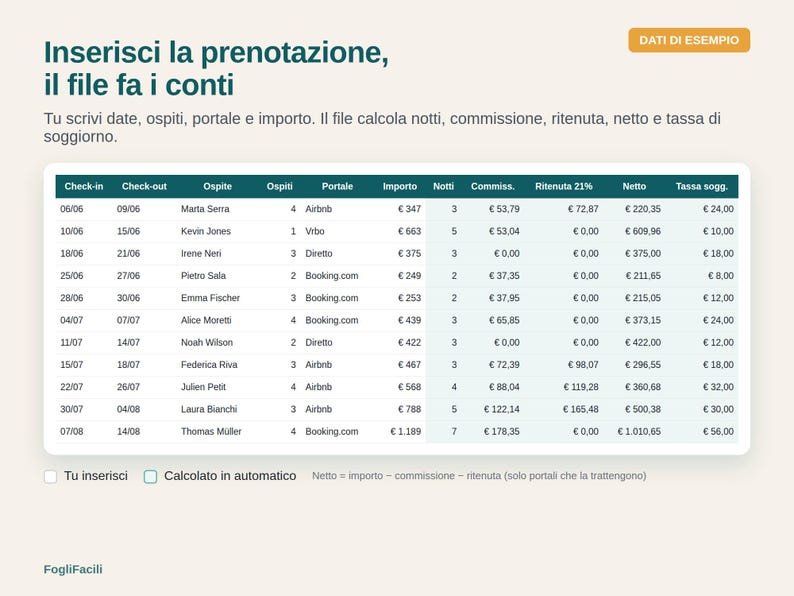Viewport: 794px width, 596px height.
Task: Select the Portale column header
Action: 337,186
